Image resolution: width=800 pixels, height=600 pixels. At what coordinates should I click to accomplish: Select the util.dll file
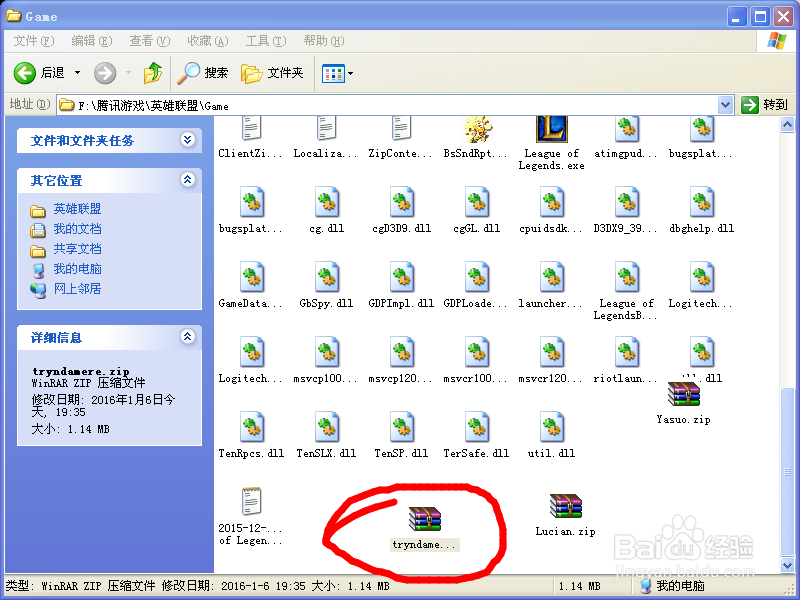click(x=552, y=435)
